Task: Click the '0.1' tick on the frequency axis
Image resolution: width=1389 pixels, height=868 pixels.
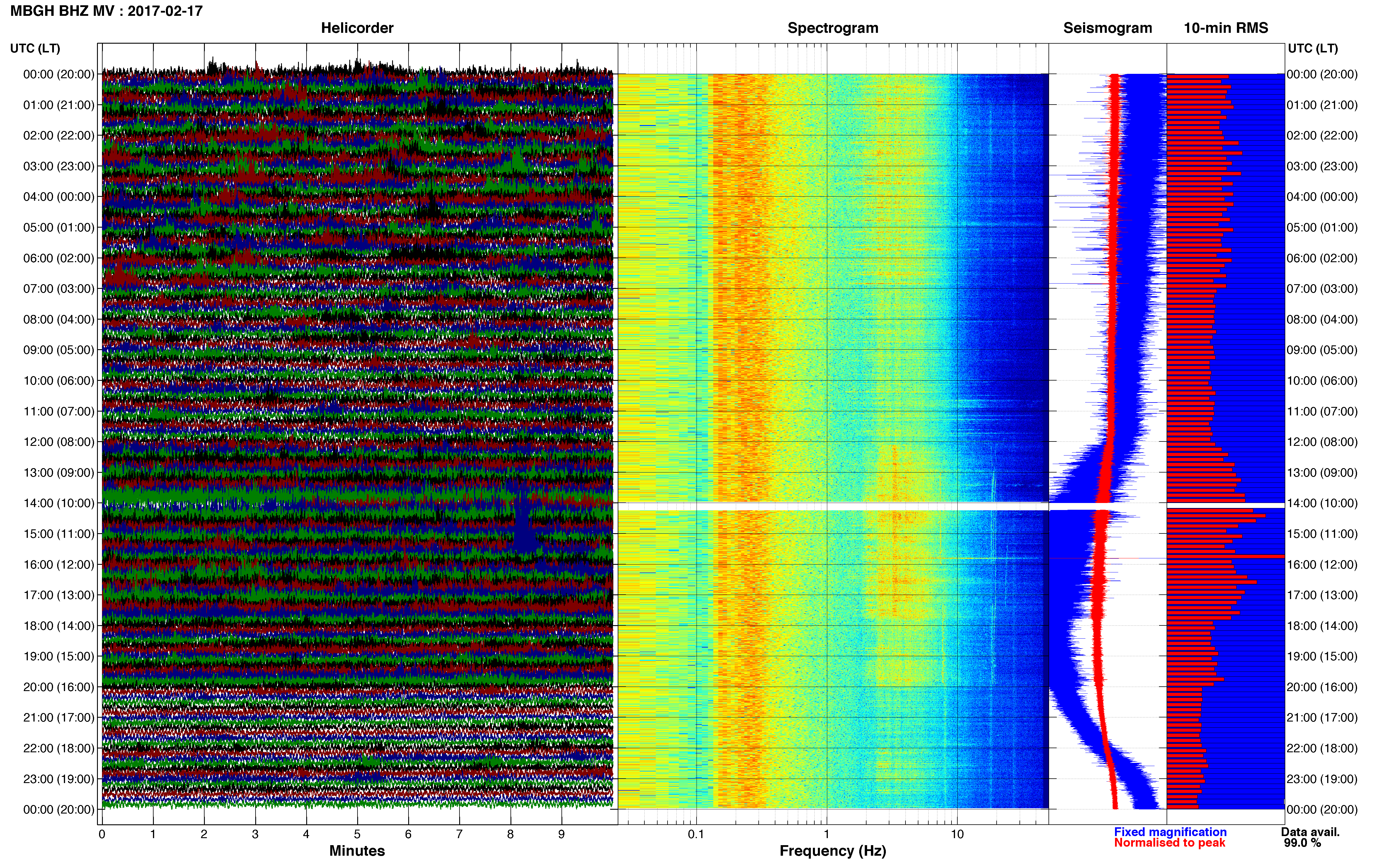Action: (x=696, y=835)
